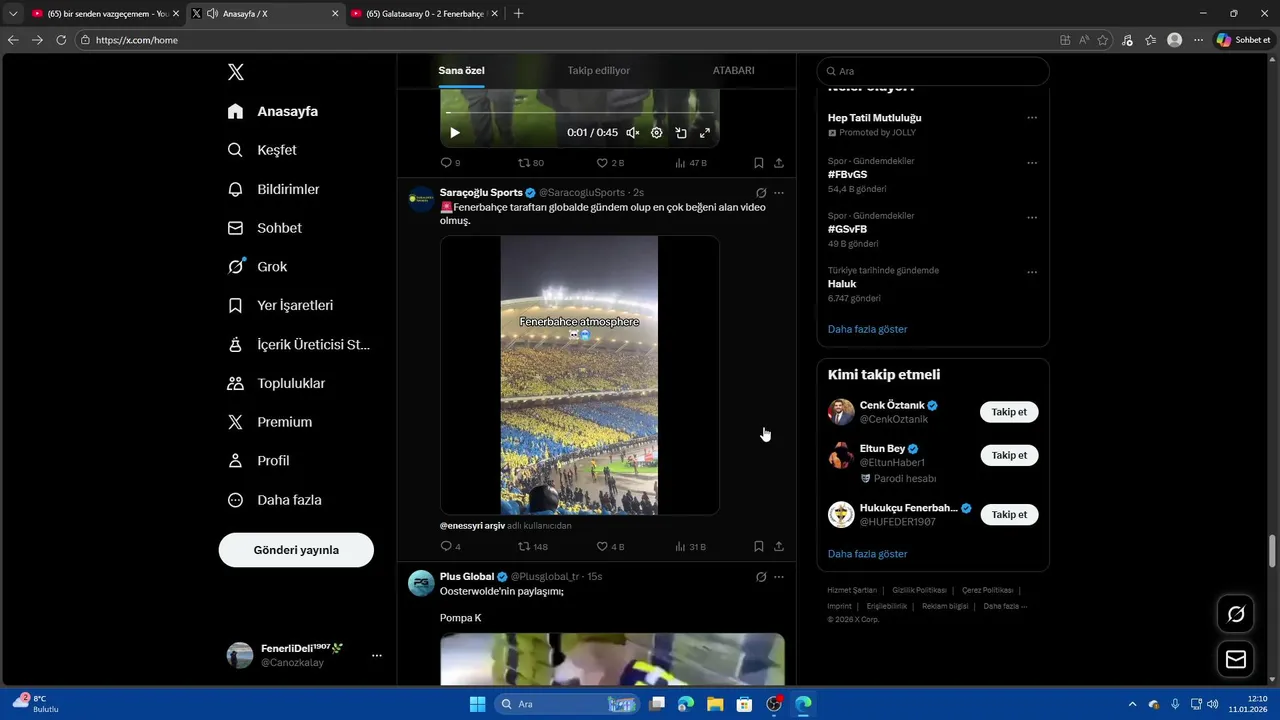Viewport: 1280px width, 720px height.
Task: Click the X logo in the sidebar
Action: coord(236,72)
